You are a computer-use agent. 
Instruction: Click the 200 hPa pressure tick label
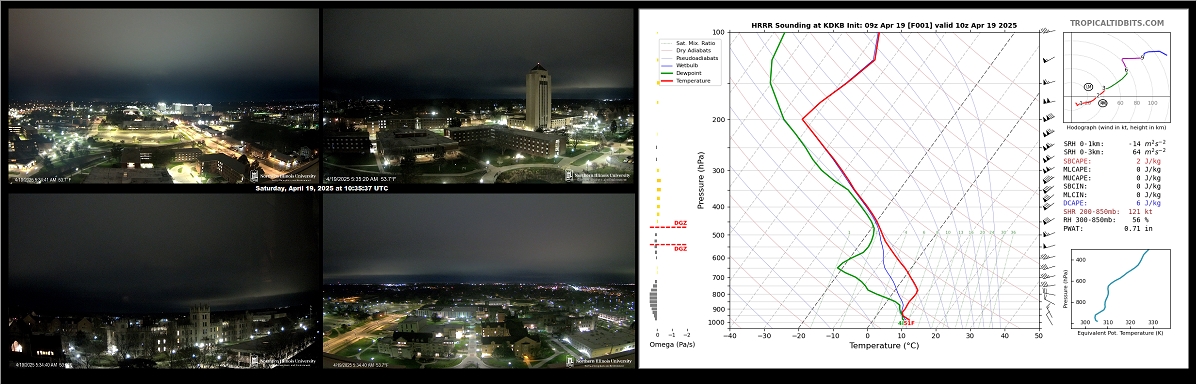pyautogui.click(x=719, y=120)
